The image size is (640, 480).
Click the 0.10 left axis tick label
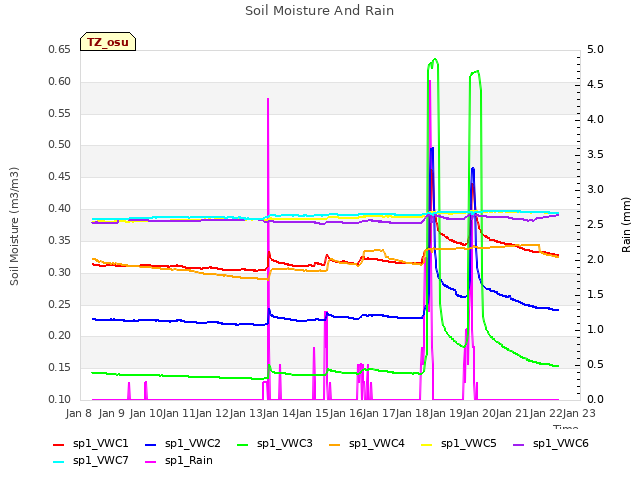coord(60,399)
